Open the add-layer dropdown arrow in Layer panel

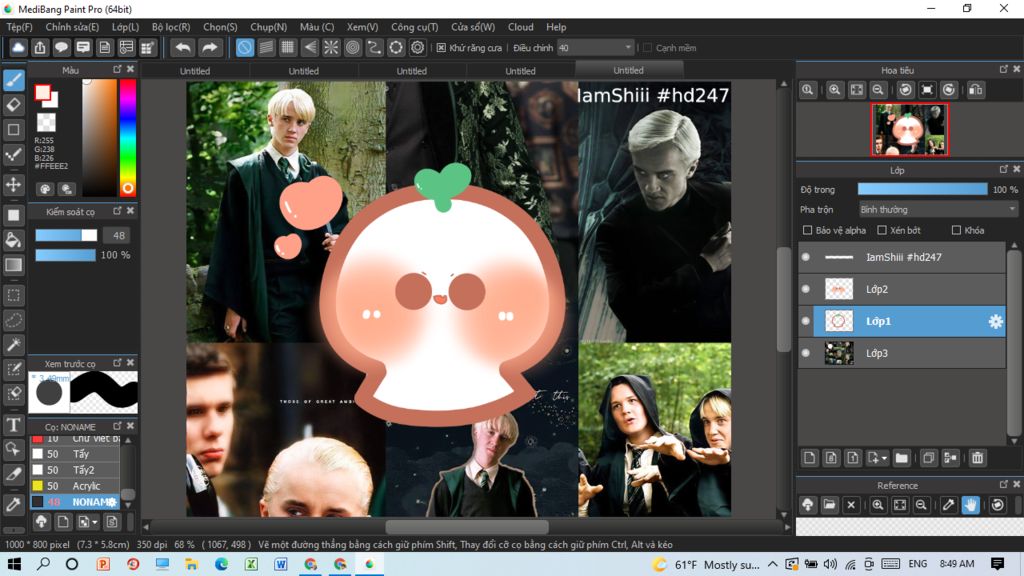[x=884, y=458]
